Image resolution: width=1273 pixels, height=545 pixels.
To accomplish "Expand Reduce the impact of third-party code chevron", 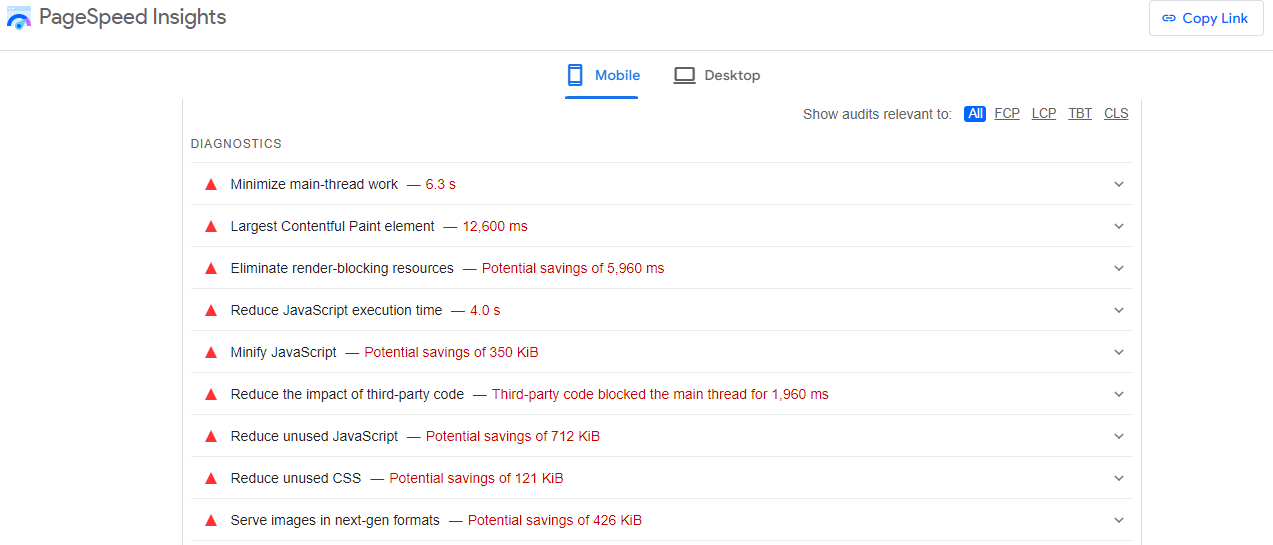I will 1119,394.
